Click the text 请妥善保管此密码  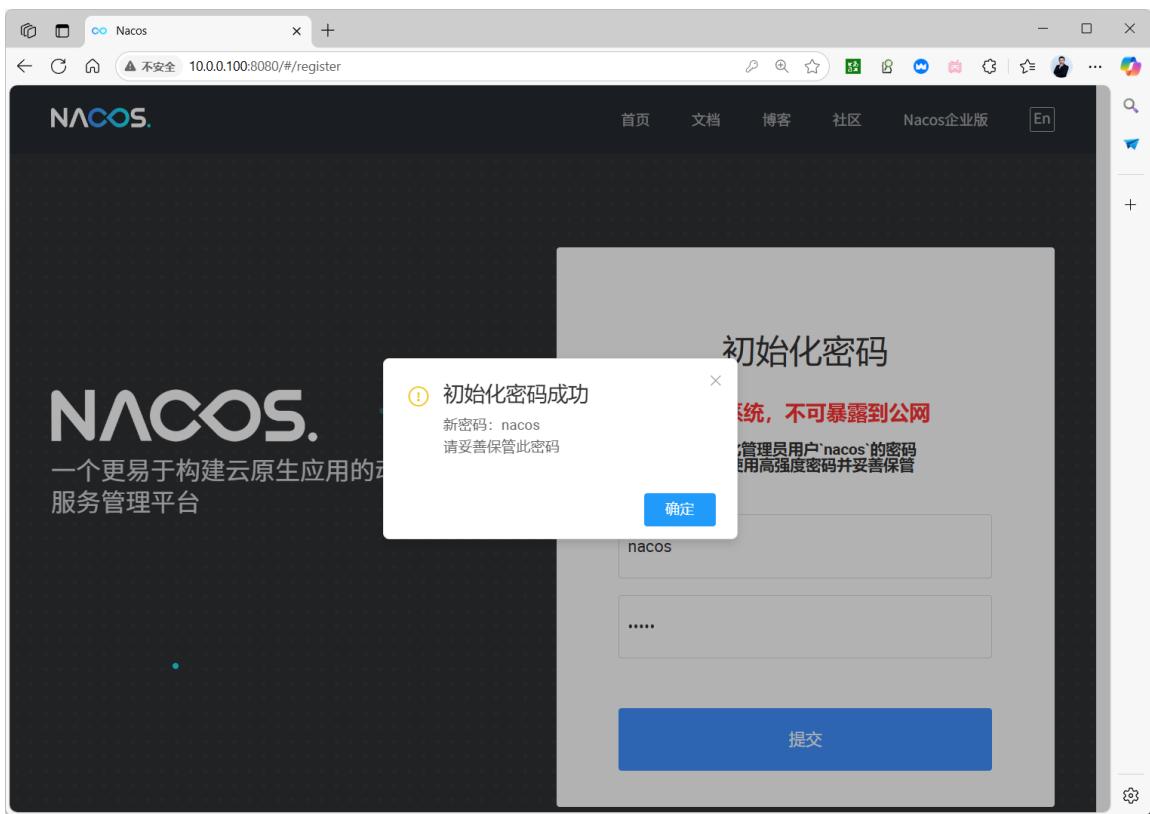pos(501,447)
